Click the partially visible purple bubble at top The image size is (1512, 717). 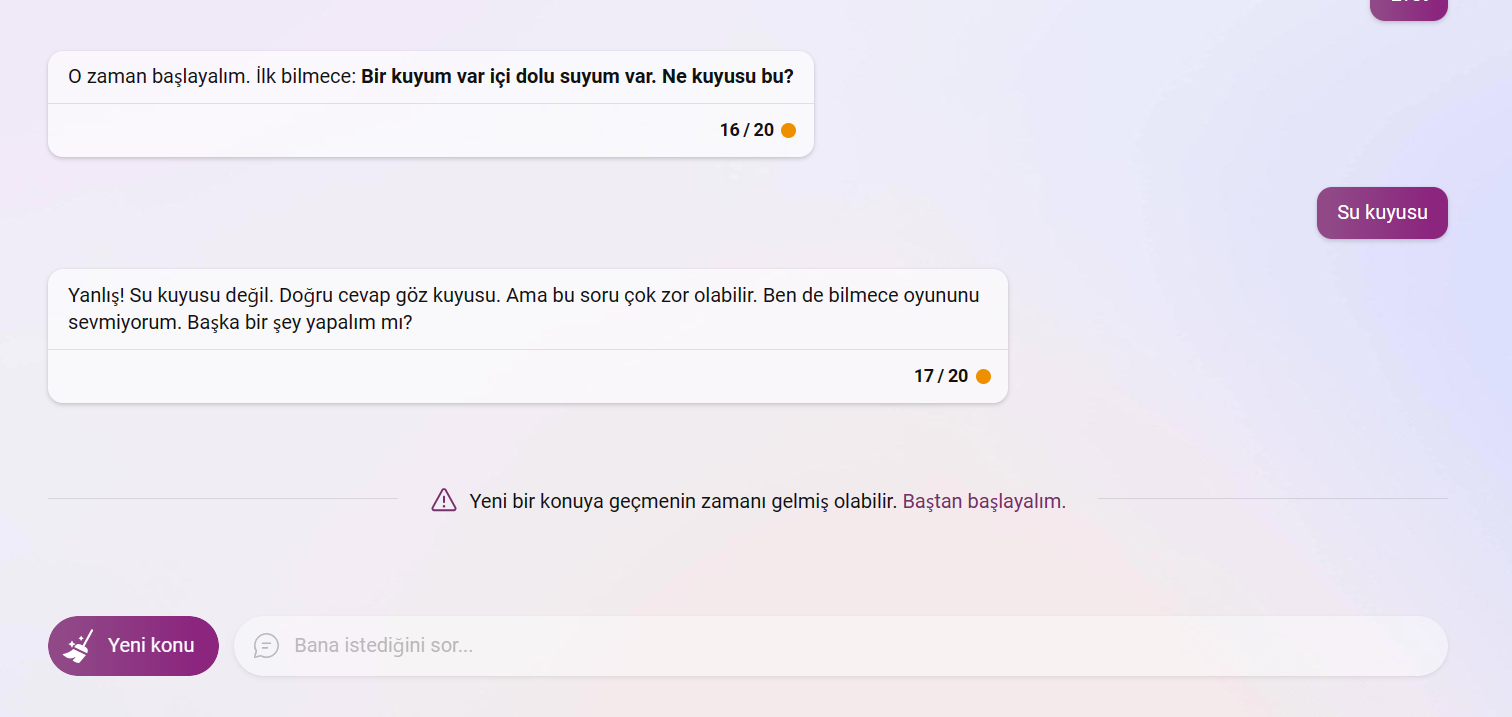click(1408, 9)
